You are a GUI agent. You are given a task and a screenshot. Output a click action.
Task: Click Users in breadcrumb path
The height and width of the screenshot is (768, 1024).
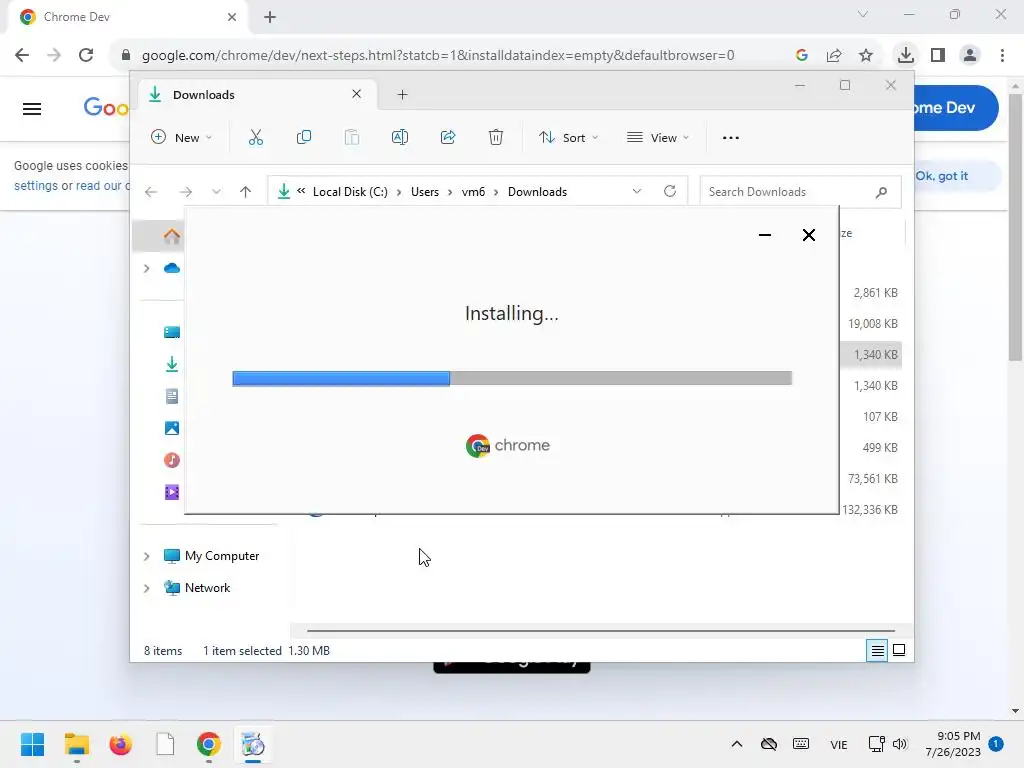424,192
